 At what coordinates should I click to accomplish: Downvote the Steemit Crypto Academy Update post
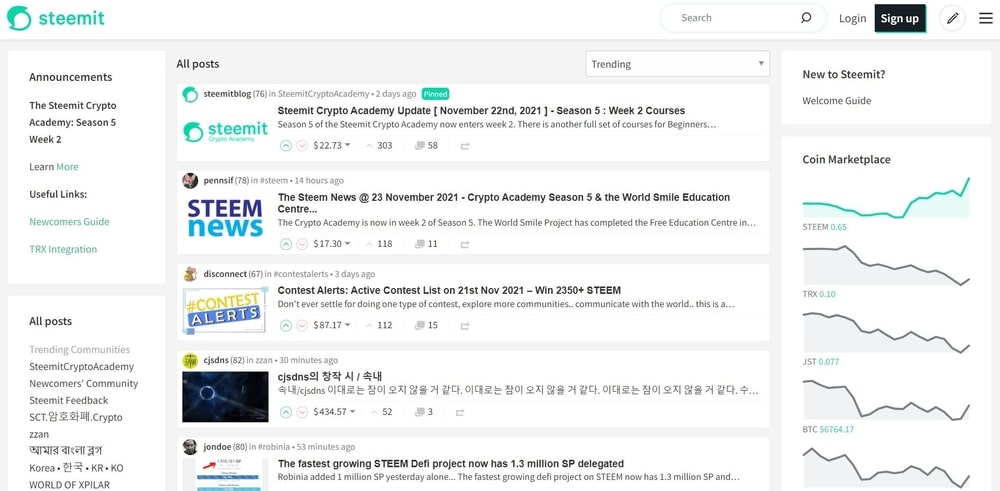(x=302, y=145)
